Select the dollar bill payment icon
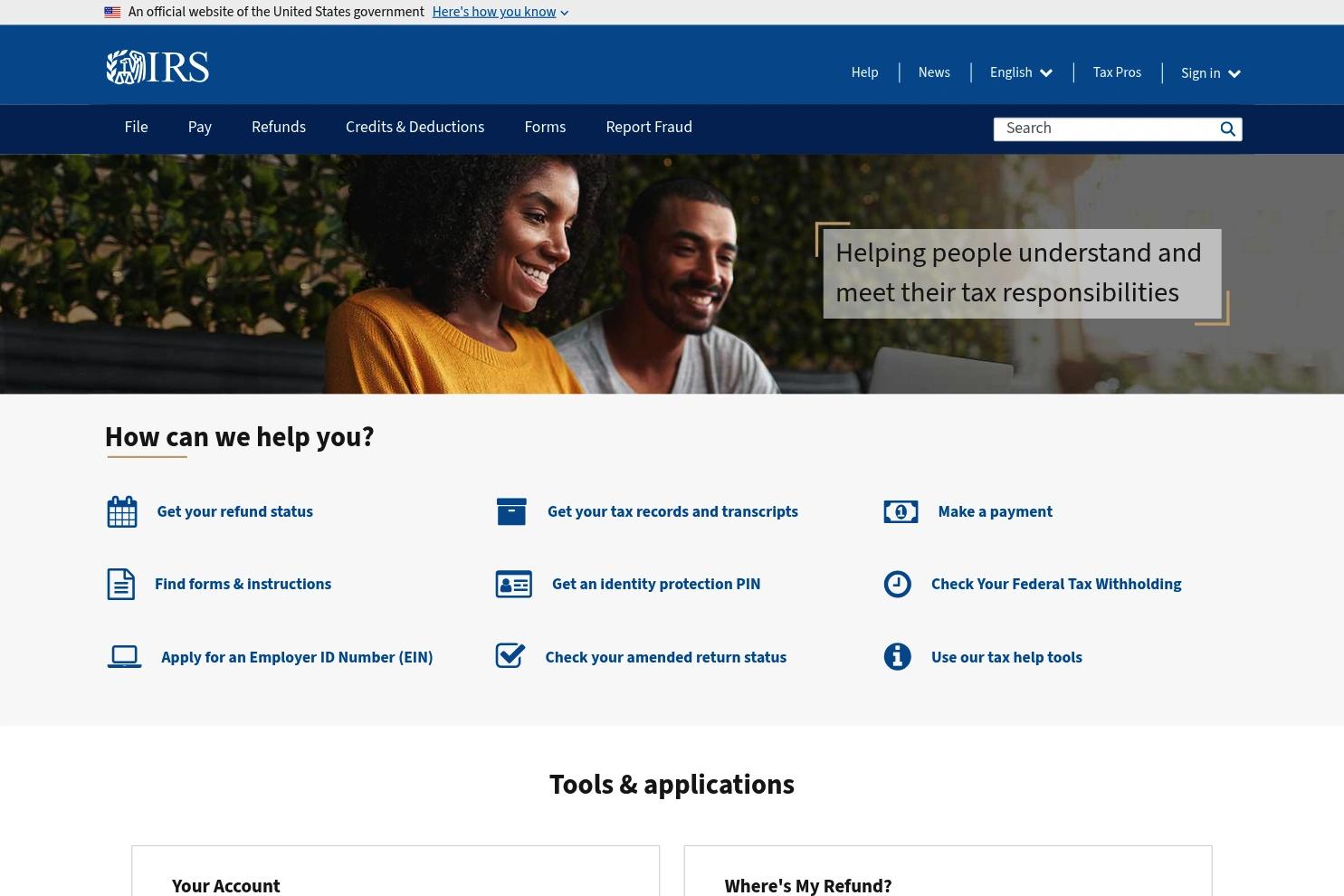 (x=901, y=511)
